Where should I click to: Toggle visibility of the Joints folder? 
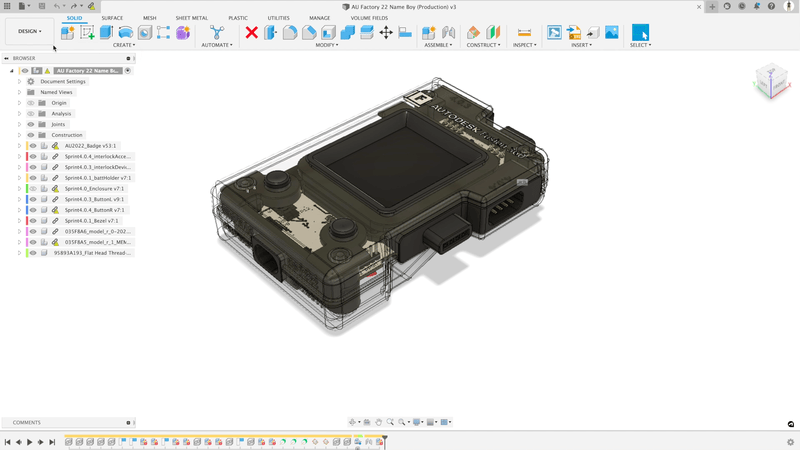(x=31, y=124)
